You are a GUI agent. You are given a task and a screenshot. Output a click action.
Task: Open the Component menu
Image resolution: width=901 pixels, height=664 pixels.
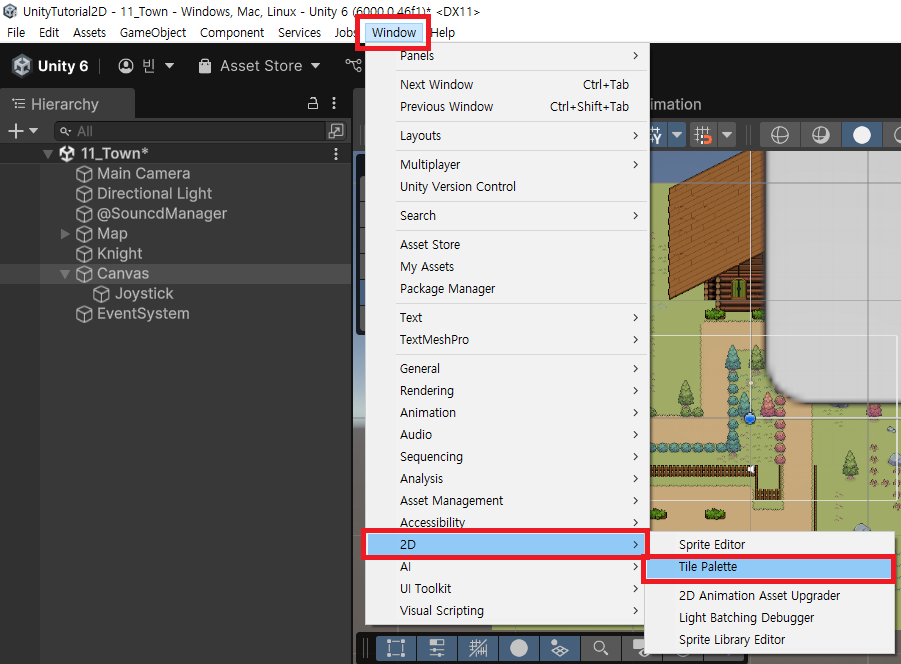(232, 33)
